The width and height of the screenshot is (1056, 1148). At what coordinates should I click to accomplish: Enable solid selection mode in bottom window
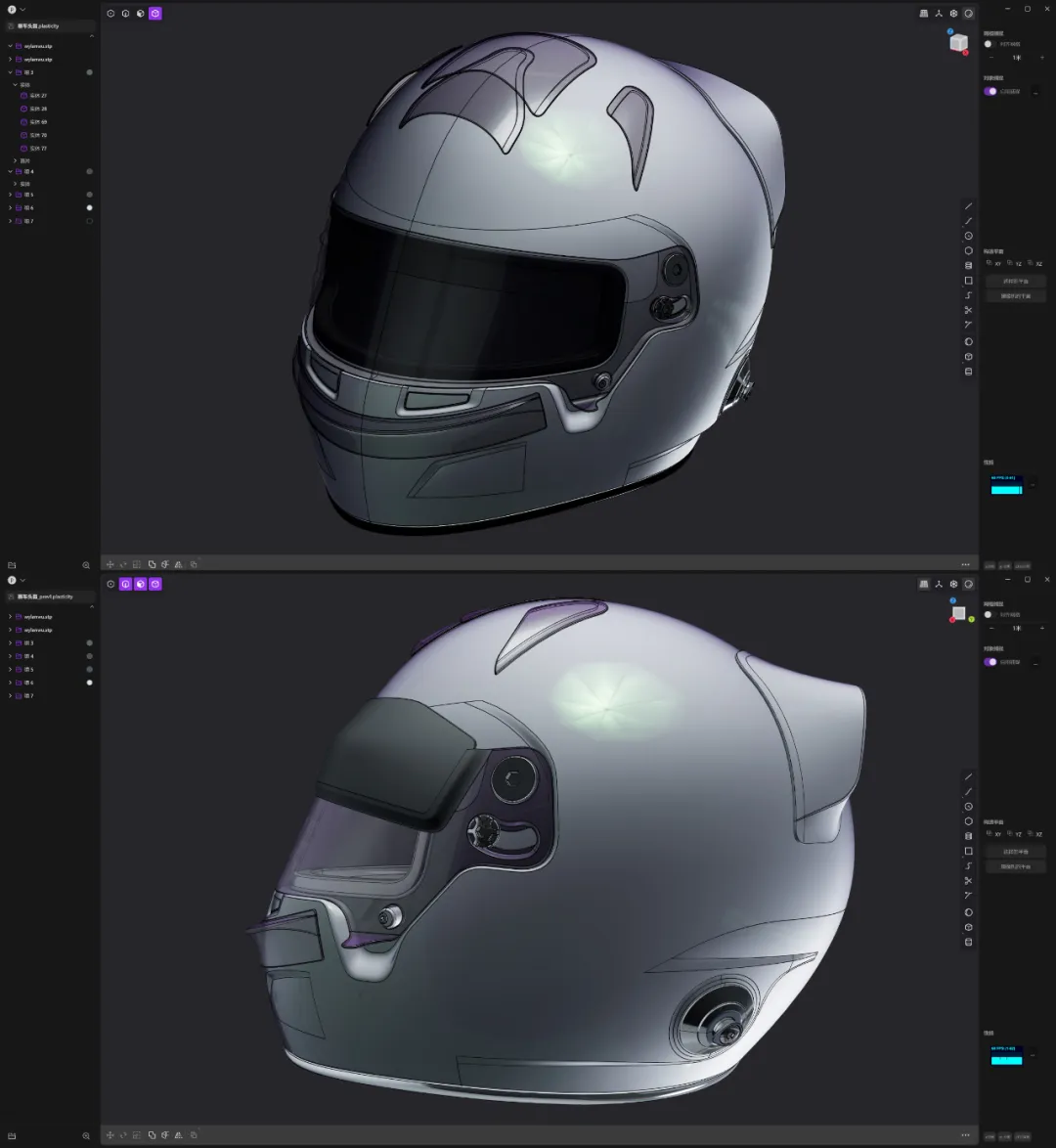coord(155,584)
